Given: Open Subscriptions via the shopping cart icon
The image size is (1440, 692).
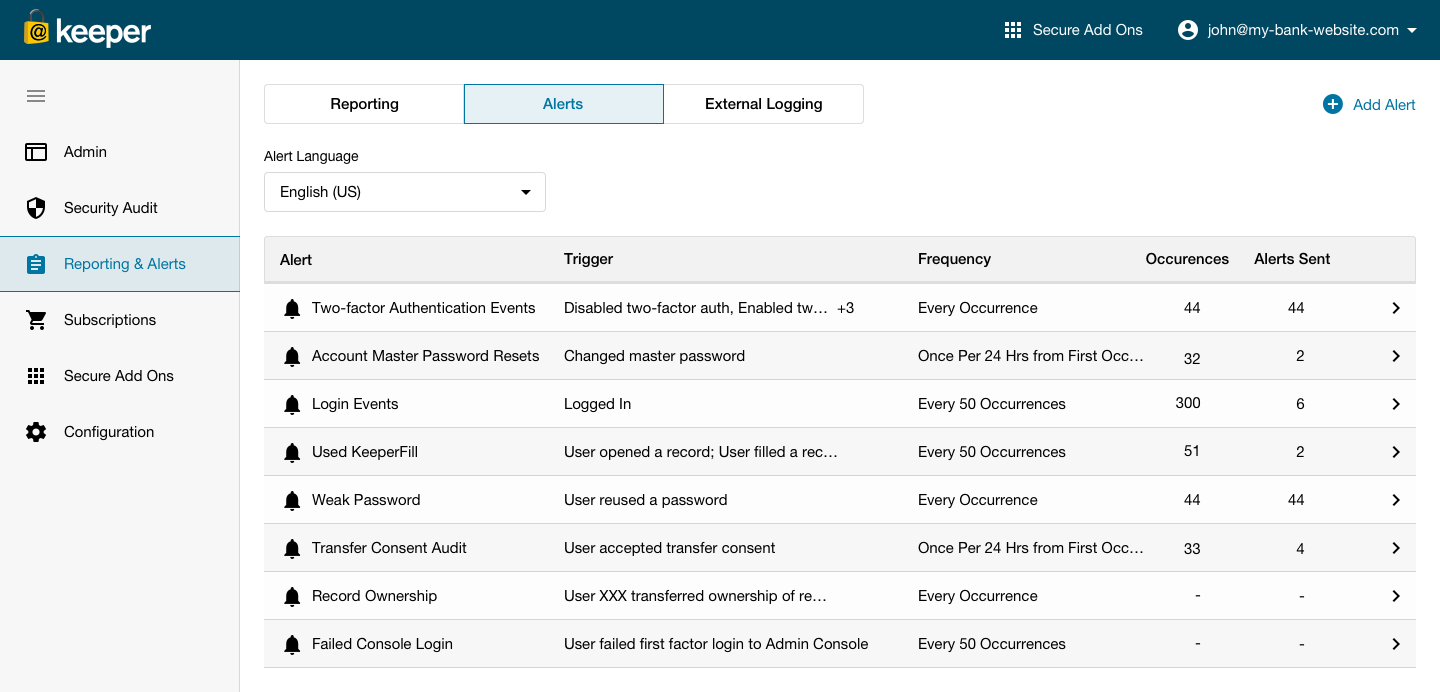Looking at the screenshot, I should (36, 320).
